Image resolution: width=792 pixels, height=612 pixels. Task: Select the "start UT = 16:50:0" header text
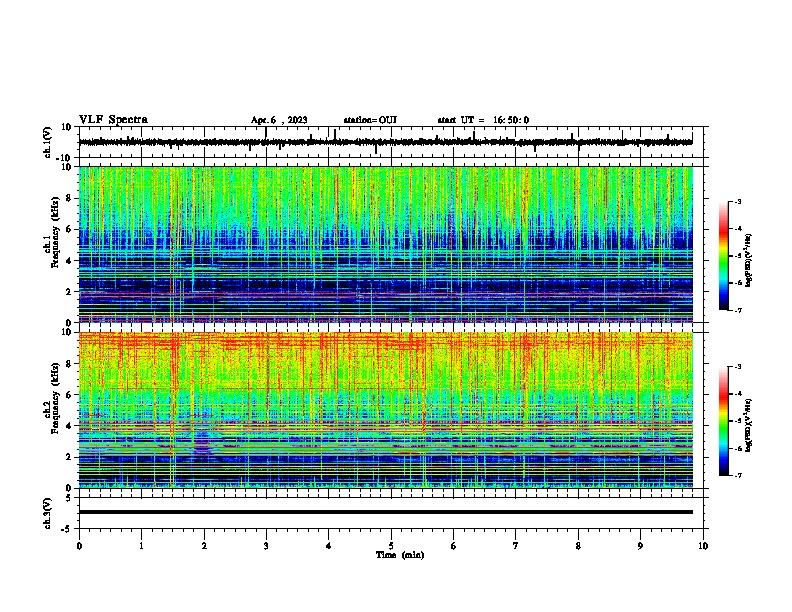(x=483, y=120)
